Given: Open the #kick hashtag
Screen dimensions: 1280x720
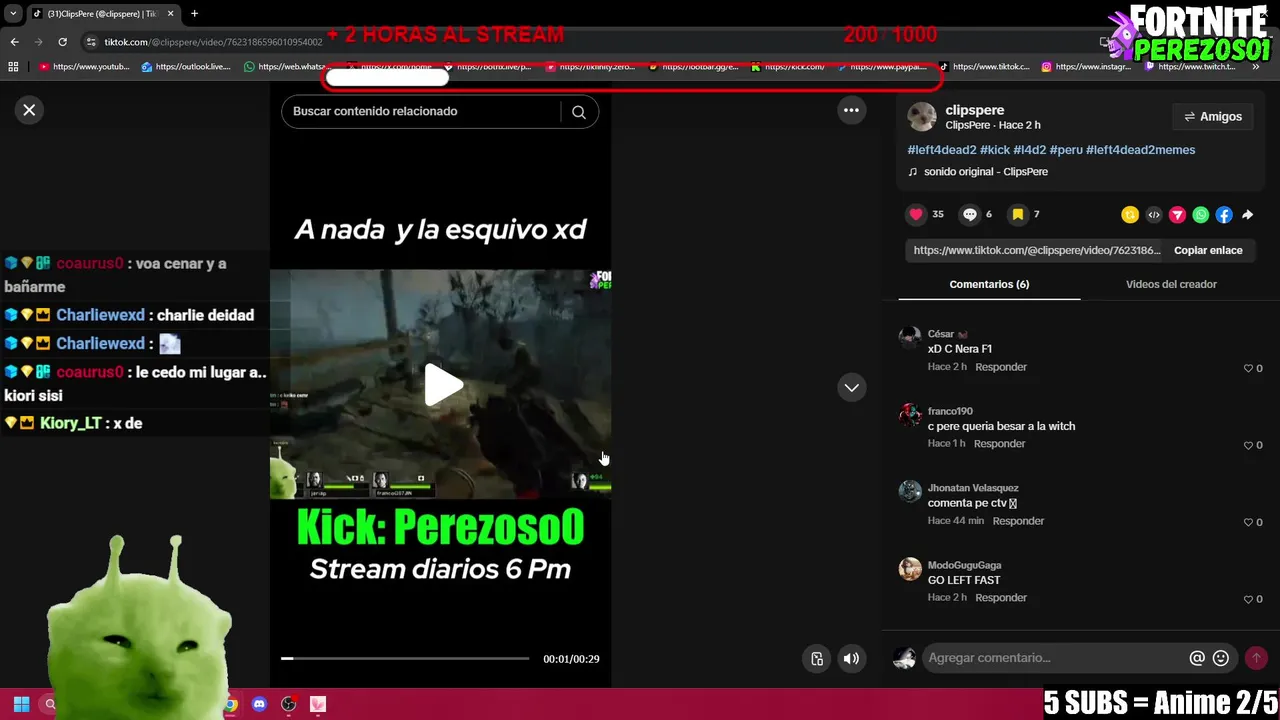Looking at the screenshot, I should click(995, 150).
